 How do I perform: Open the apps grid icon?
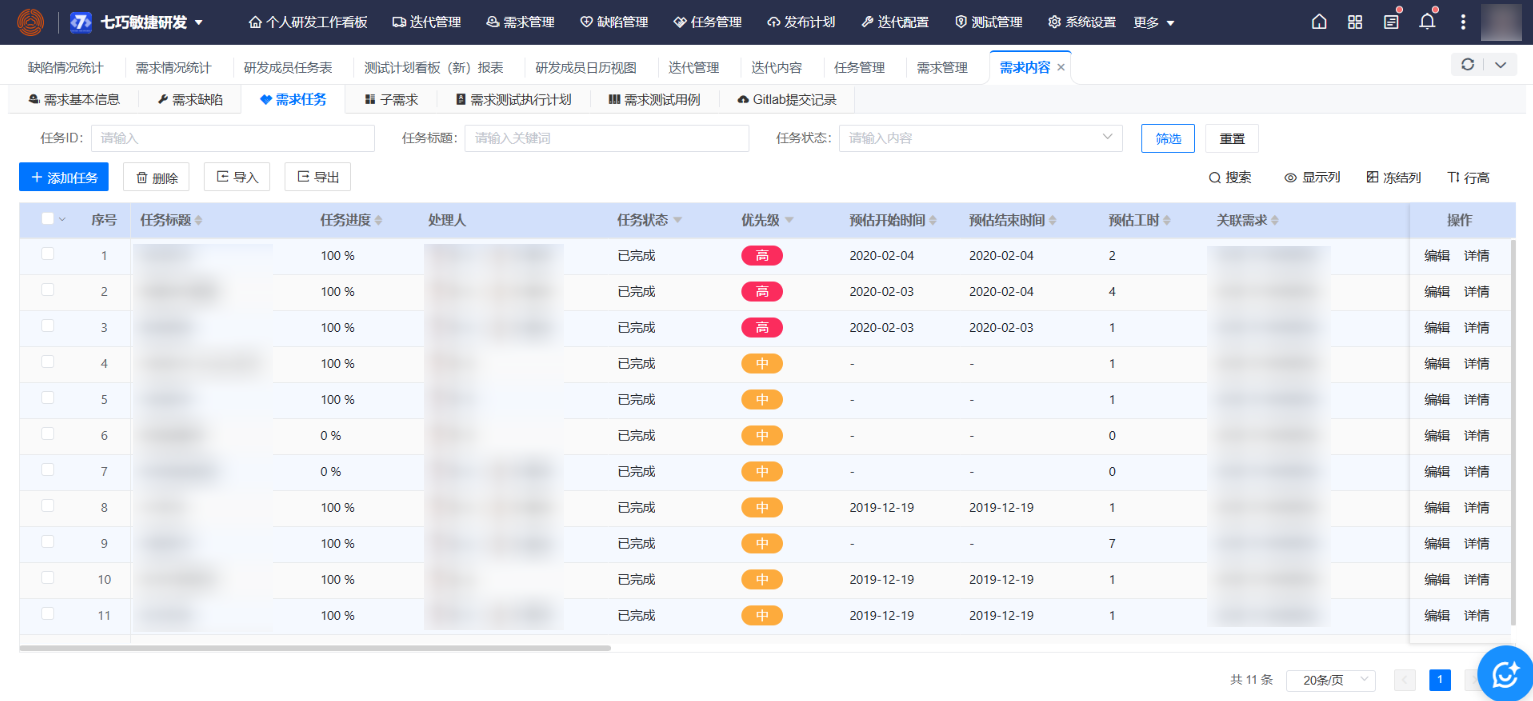1355,22
